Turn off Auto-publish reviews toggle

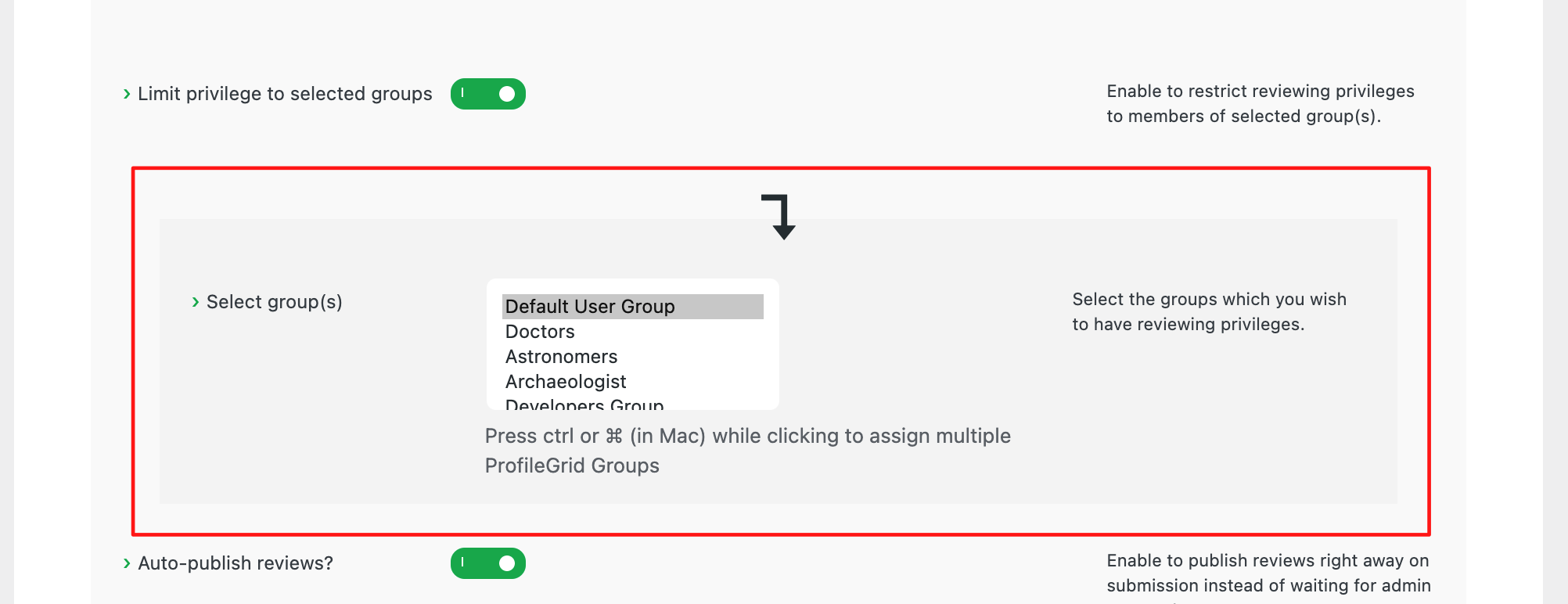488,563
